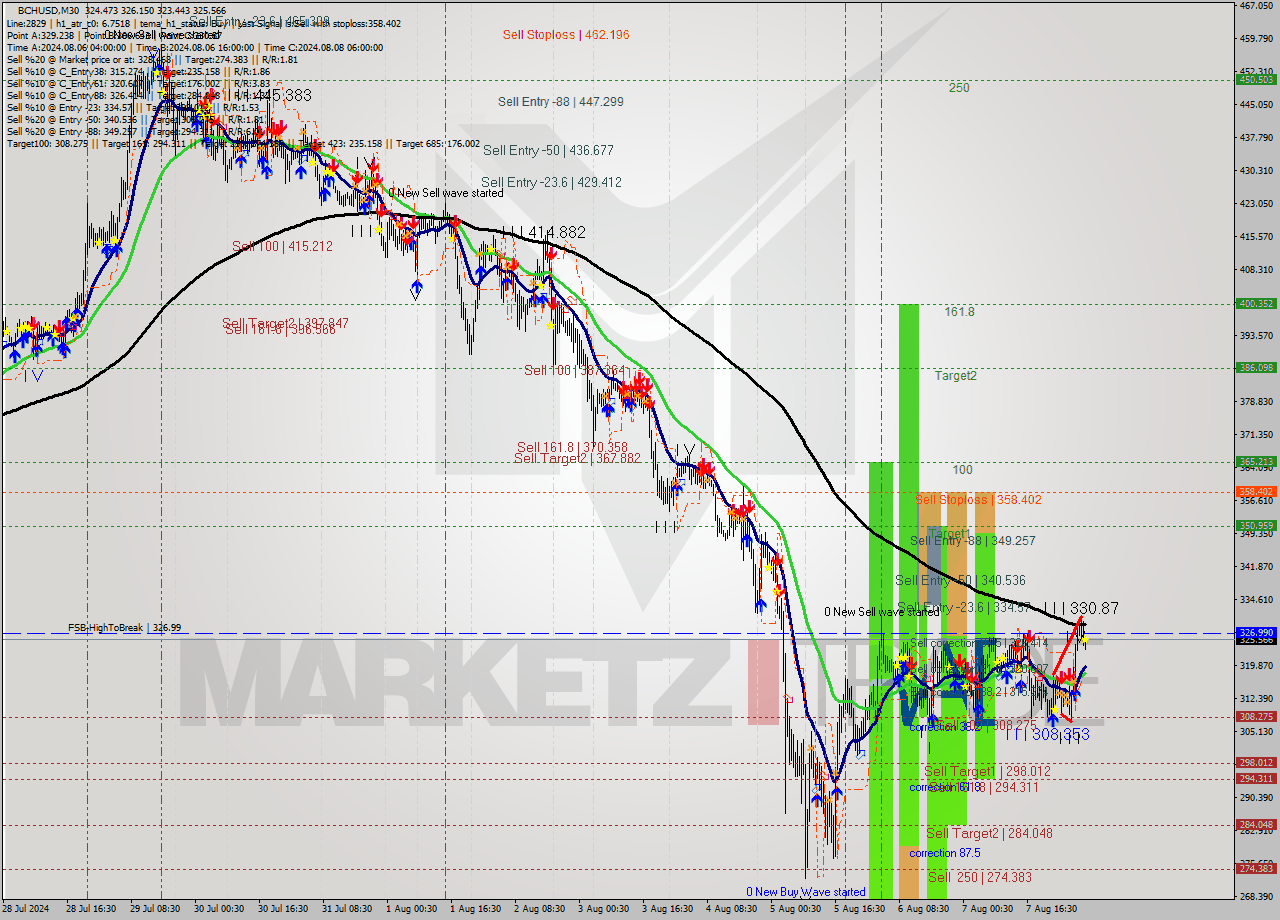Click the '1 Aug 00:30' time axis label
Image resolution: width=1280 pixels, height=920 pixels.
point(412,909)
